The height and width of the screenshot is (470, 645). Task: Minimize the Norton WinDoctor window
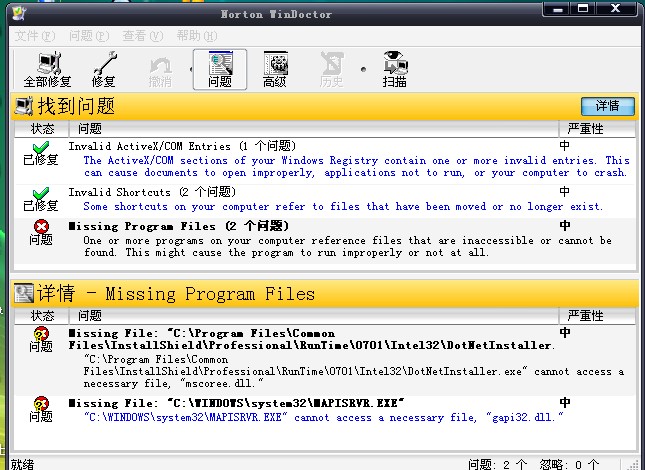tap(557, 9)
